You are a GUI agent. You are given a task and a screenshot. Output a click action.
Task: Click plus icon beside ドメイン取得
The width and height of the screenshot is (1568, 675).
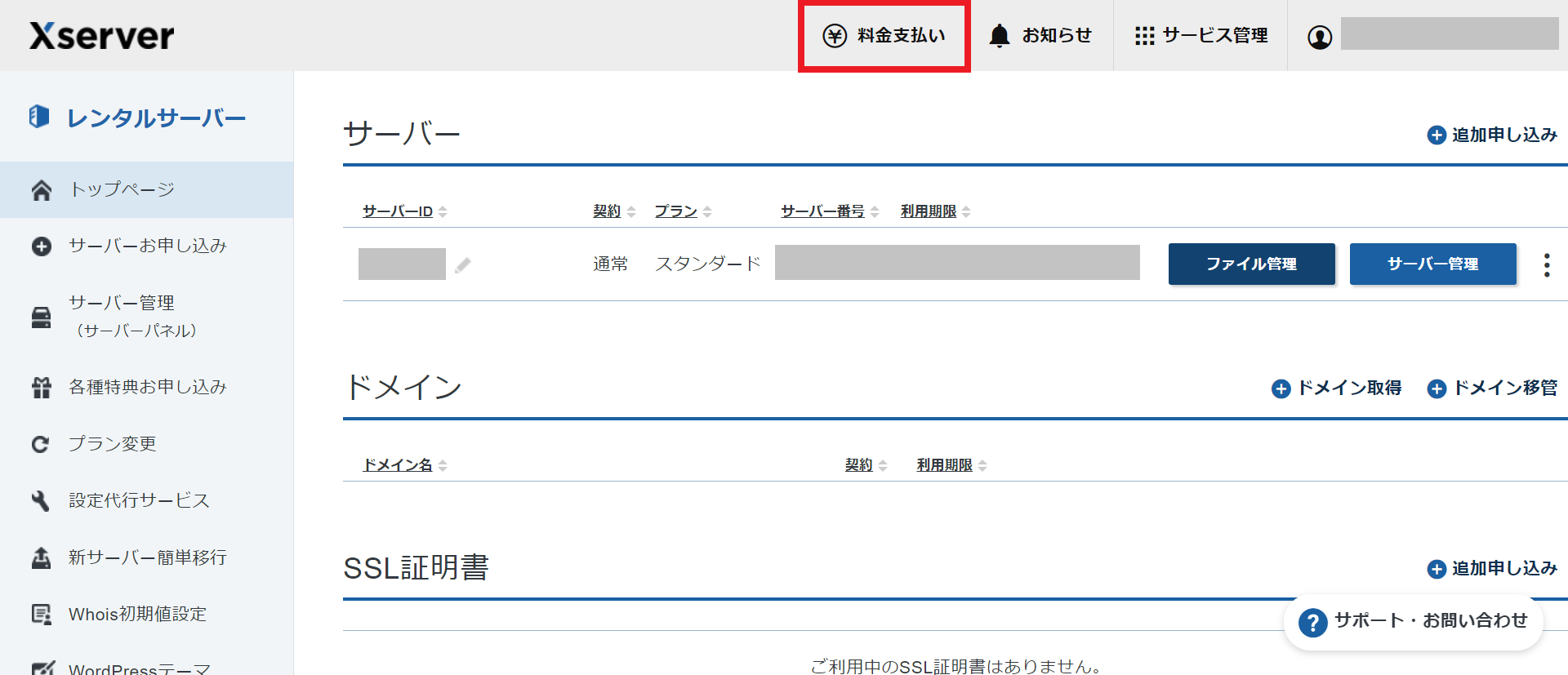[x=1281, y=389]
